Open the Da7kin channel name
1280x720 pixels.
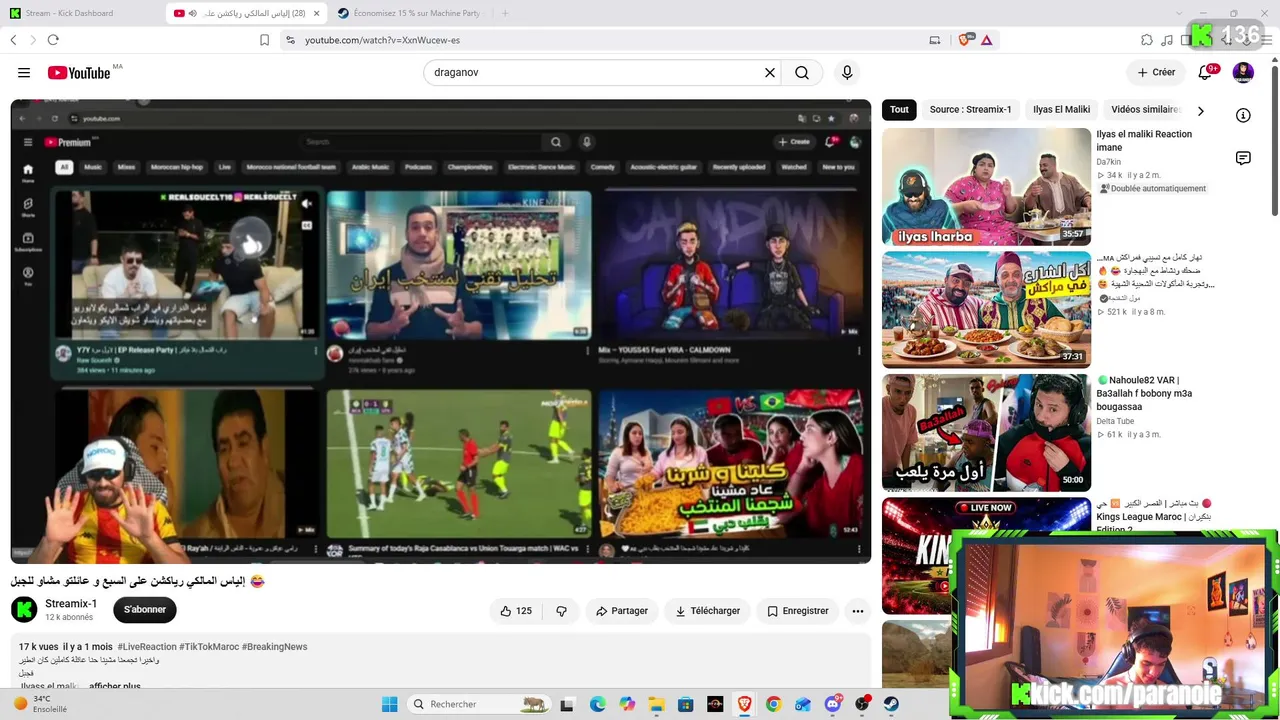point(1108,162)
